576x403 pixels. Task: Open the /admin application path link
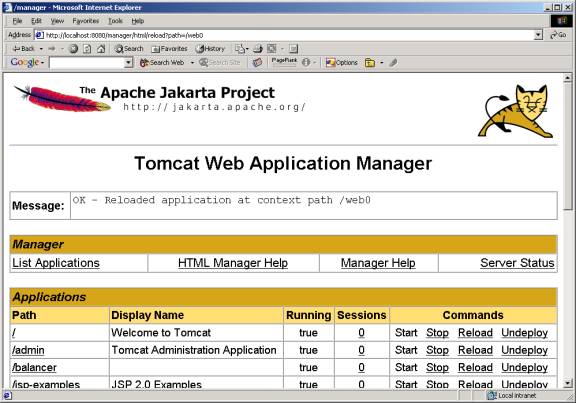tap(28, 350)
